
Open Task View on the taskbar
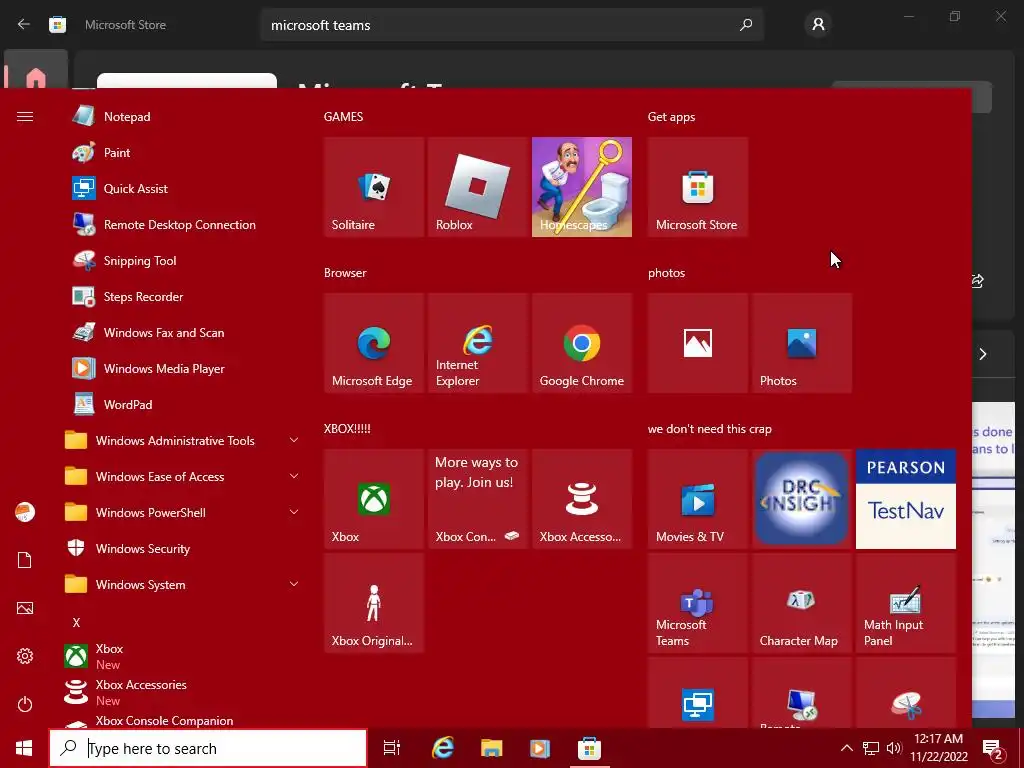point(391,748)
